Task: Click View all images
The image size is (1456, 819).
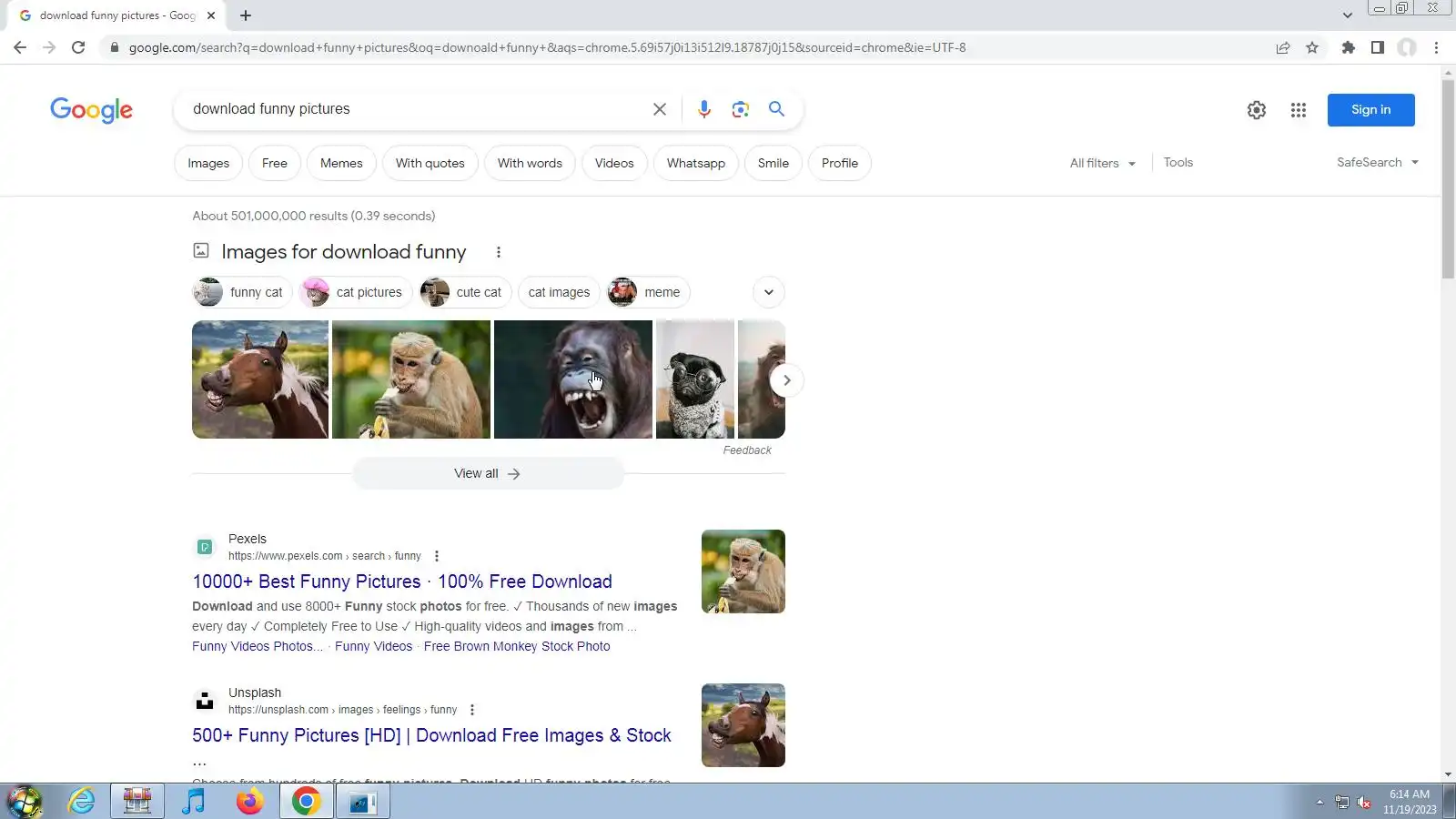Action: point(489,473)
